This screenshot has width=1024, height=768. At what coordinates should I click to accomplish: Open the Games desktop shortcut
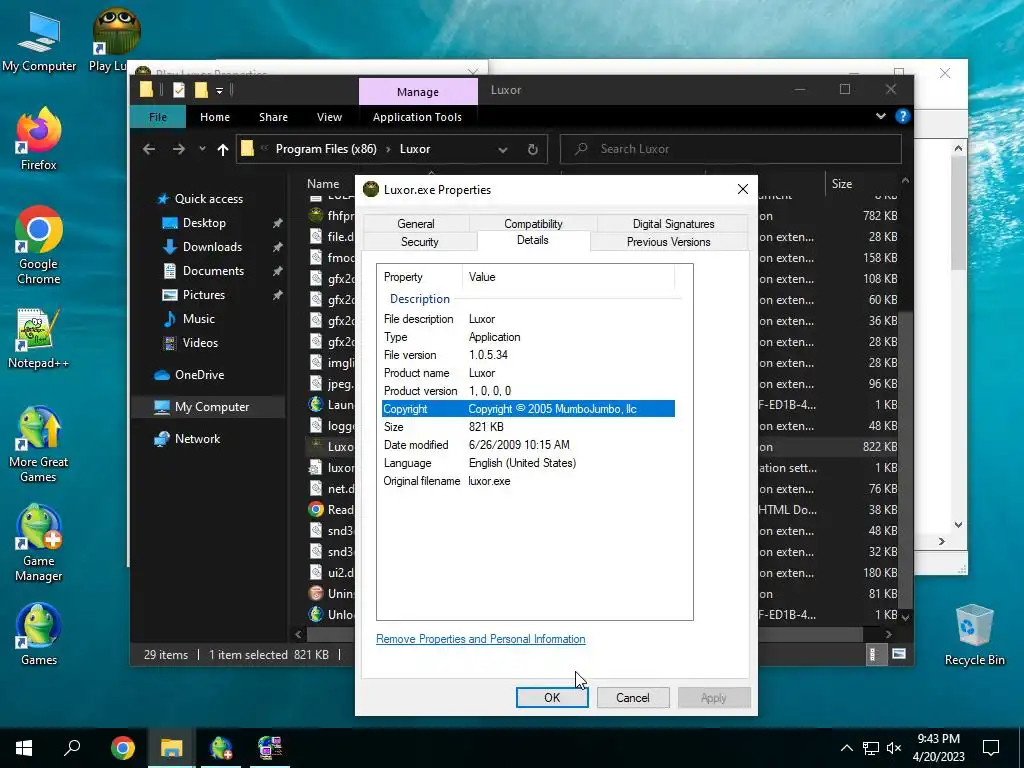pos(39,633)
